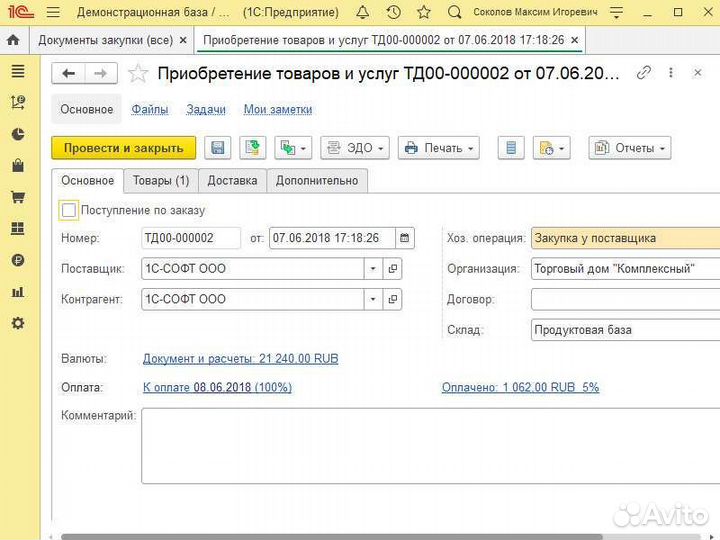This screenshot has height=540, width=720.
Task: Open the settings gear in left sidebar
Action: [17, 324]
